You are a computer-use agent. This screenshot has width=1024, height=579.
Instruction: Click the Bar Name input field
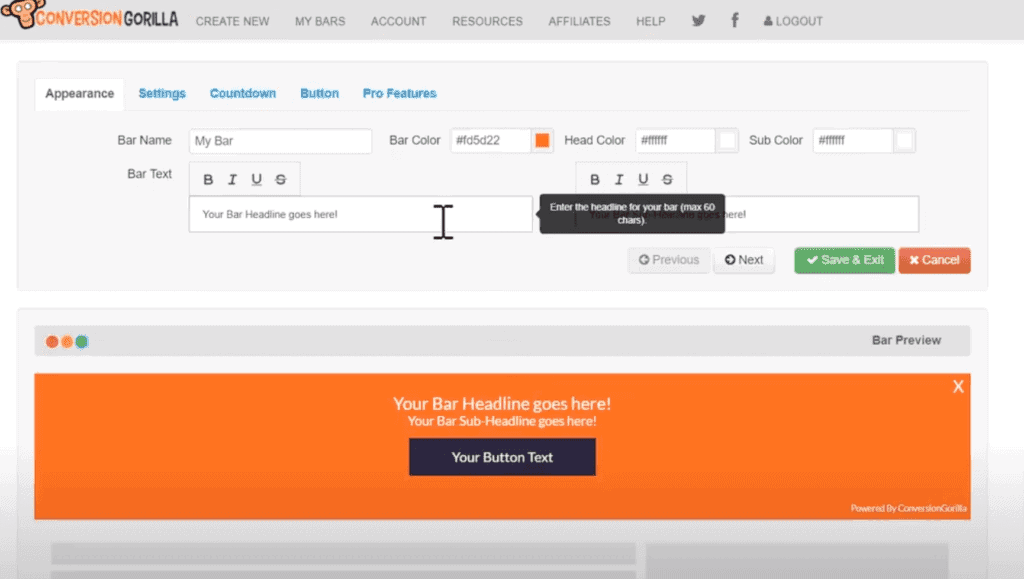[x=280, y=141]
